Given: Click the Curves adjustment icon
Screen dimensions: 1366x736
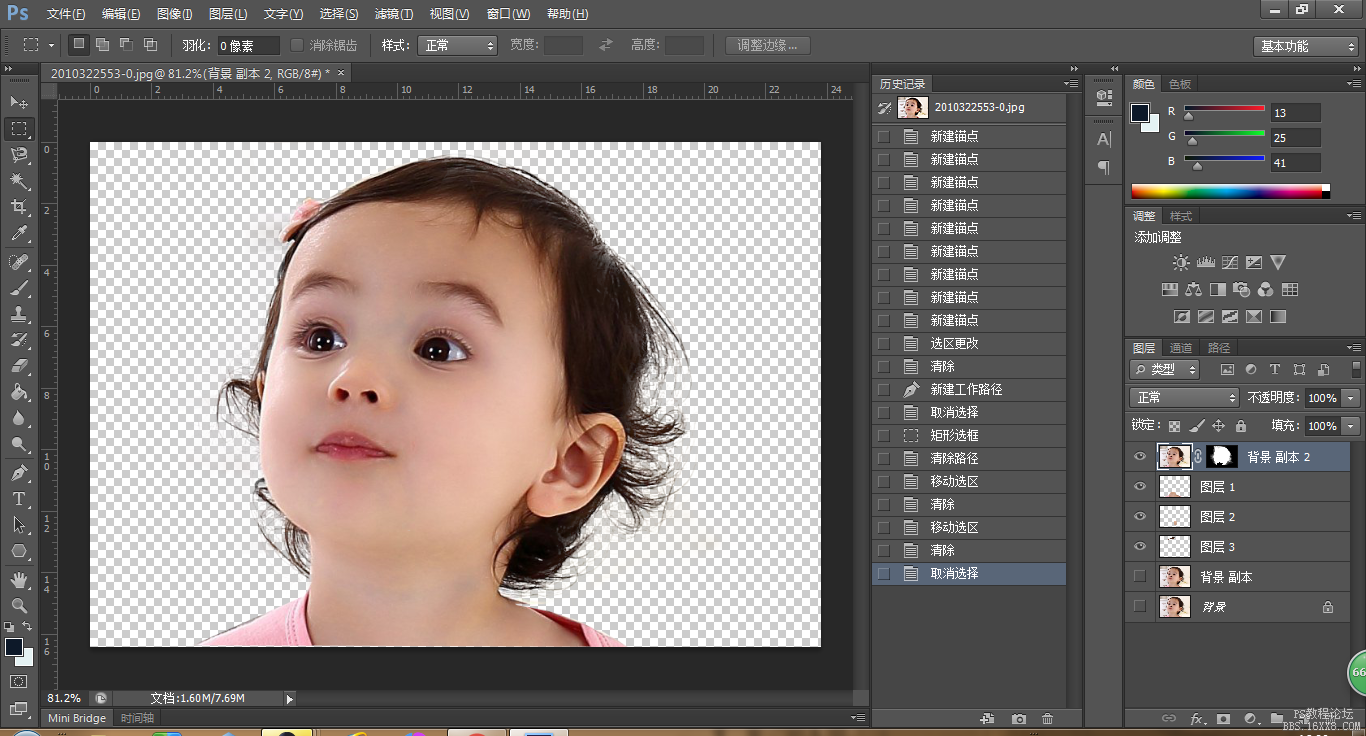Looking at the screenshot, I should (x=1229, y=263).
